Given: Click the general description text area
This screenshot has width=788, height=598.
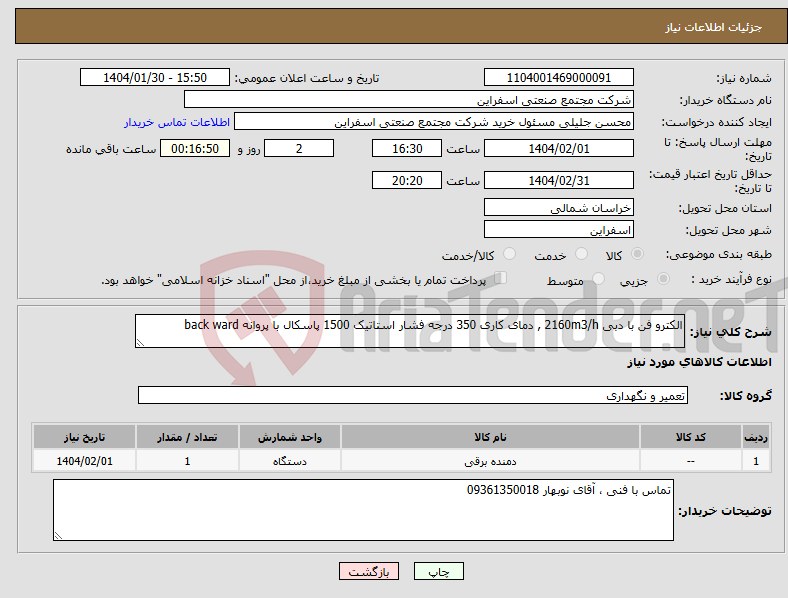Looking at the screenshot, I should tap(410, 331).
